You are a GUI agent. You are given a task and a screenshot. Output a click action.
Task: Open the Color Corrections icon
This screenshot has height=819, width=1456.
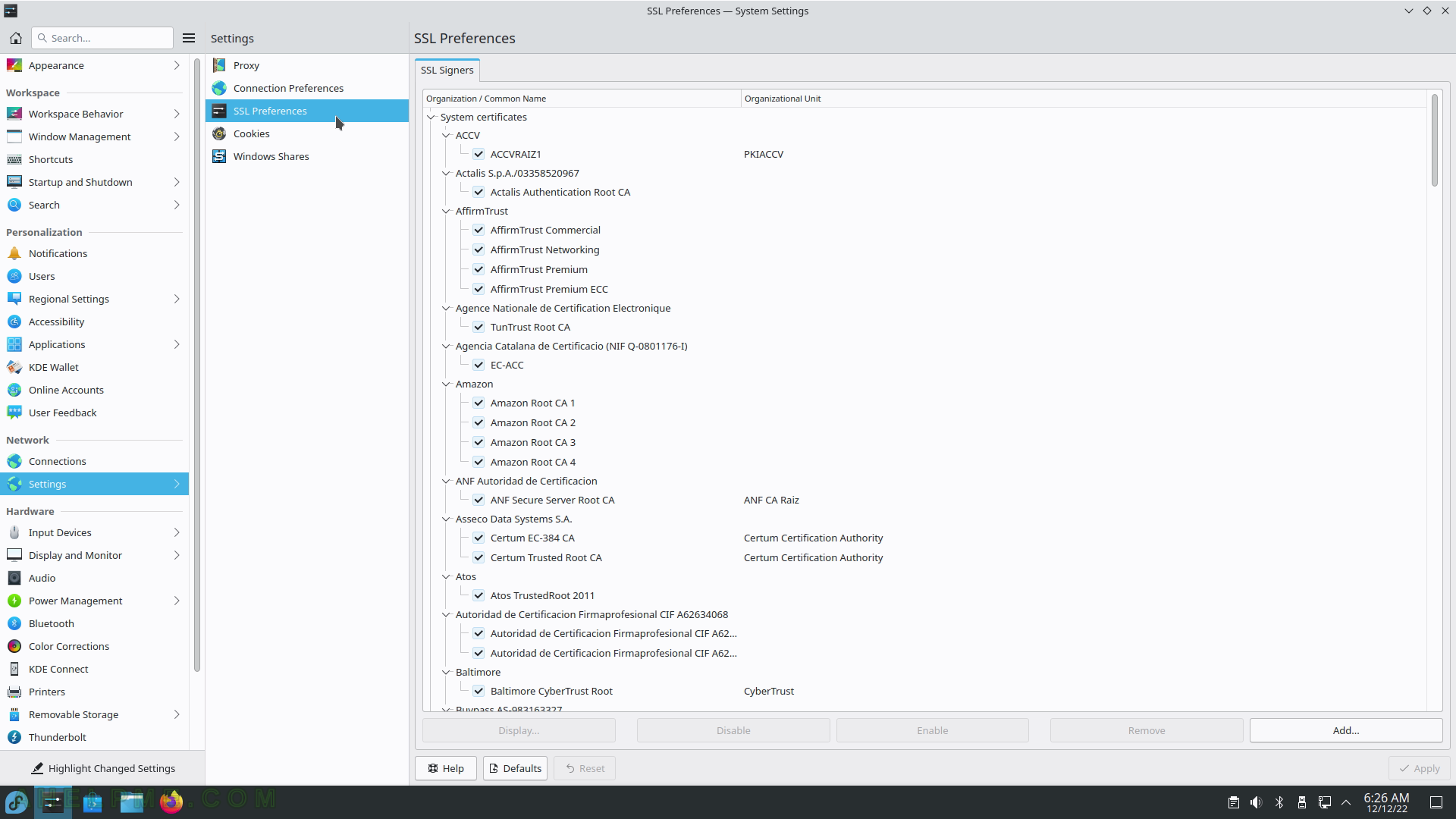coord(14,646)
